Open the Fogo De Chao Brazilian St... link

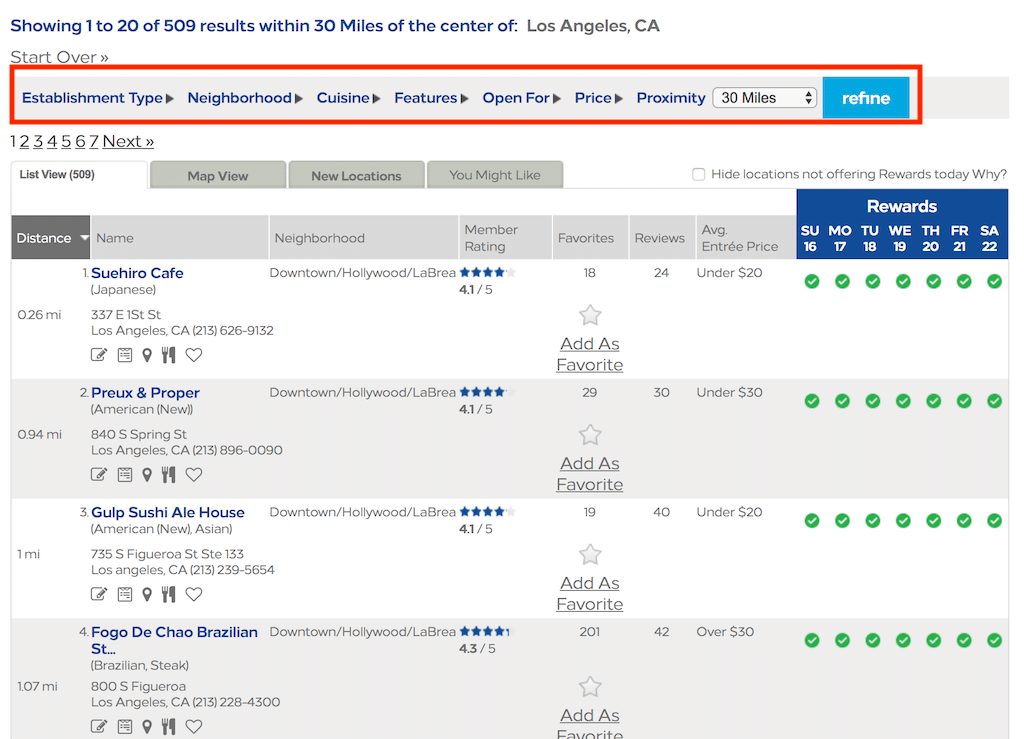click(x=174, y=640)
